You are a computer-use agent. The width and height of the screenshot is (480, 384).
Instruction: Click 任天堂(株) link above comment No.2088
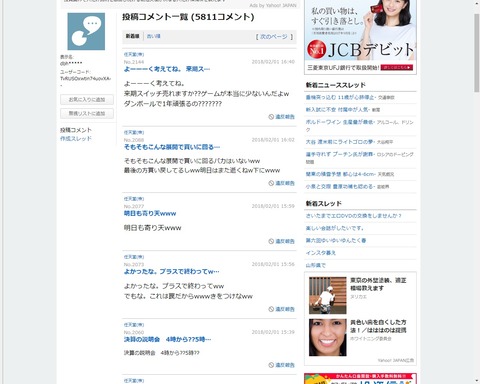[134, 132]
